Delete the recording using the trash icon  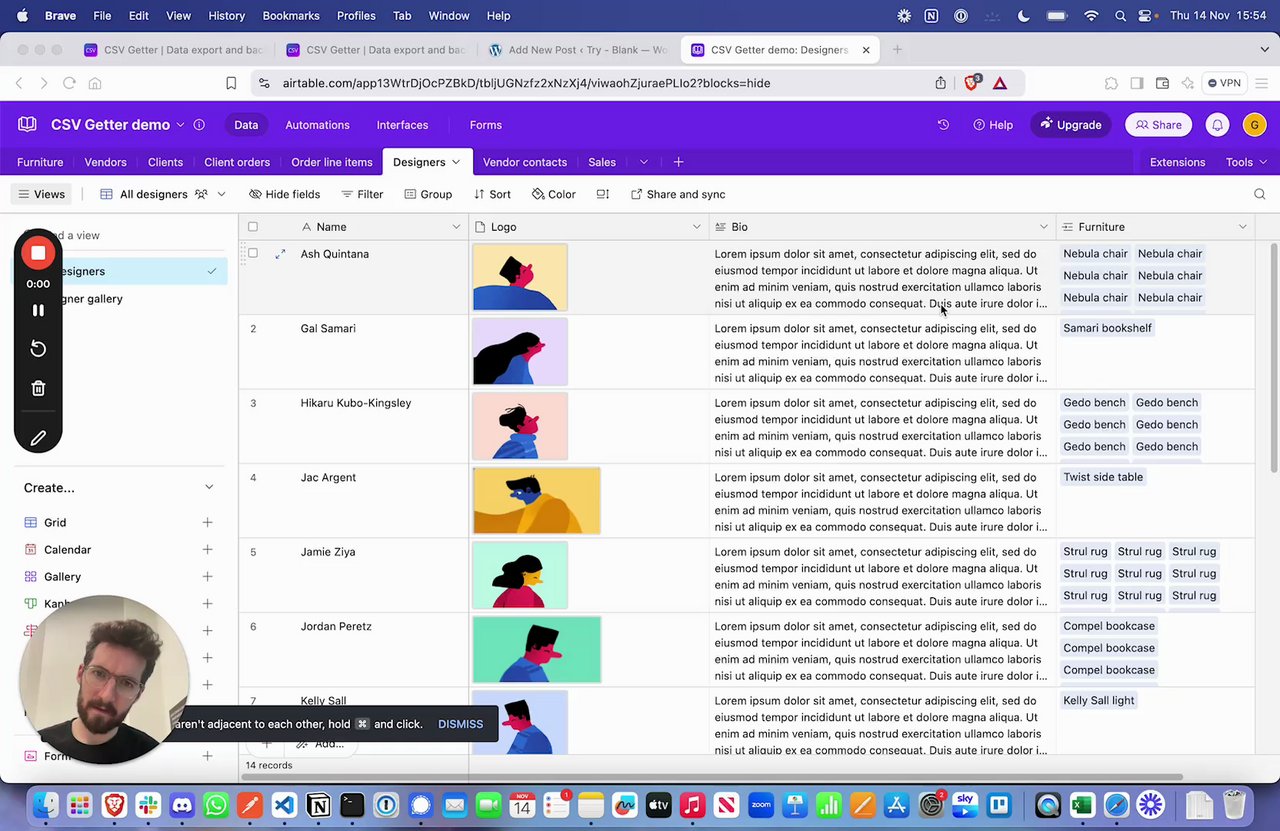pyautogui.click(x=38, y=388)
